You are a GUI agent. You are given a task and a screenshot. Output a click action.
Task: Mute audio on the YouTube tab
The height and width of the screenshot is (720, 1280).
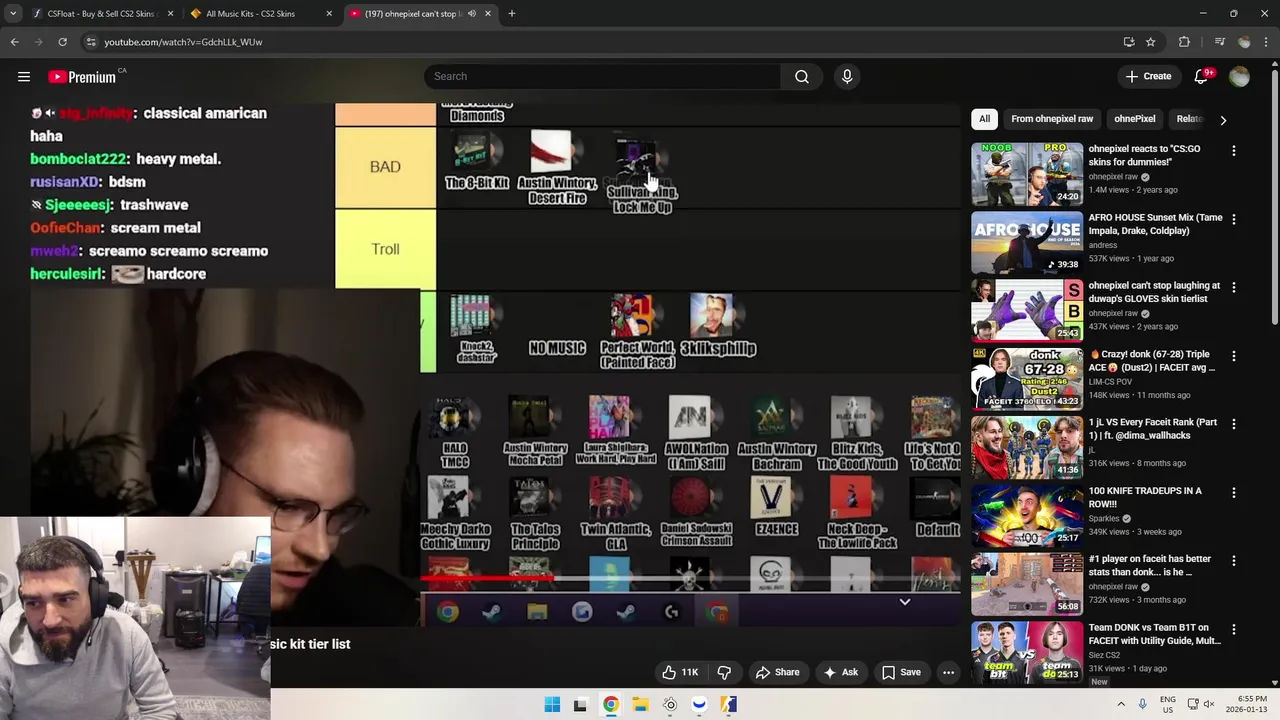pyautogui.click(x=472, y=14)
